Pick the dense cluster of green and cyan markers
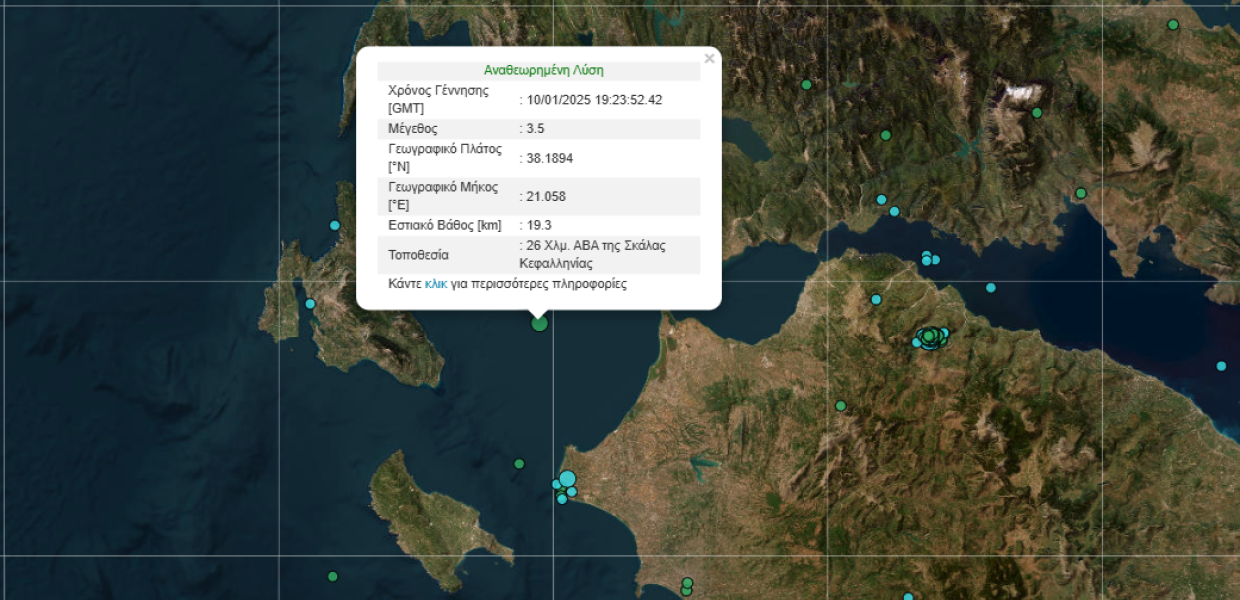This screenshot has height=600, width=1240. point(930,338)
